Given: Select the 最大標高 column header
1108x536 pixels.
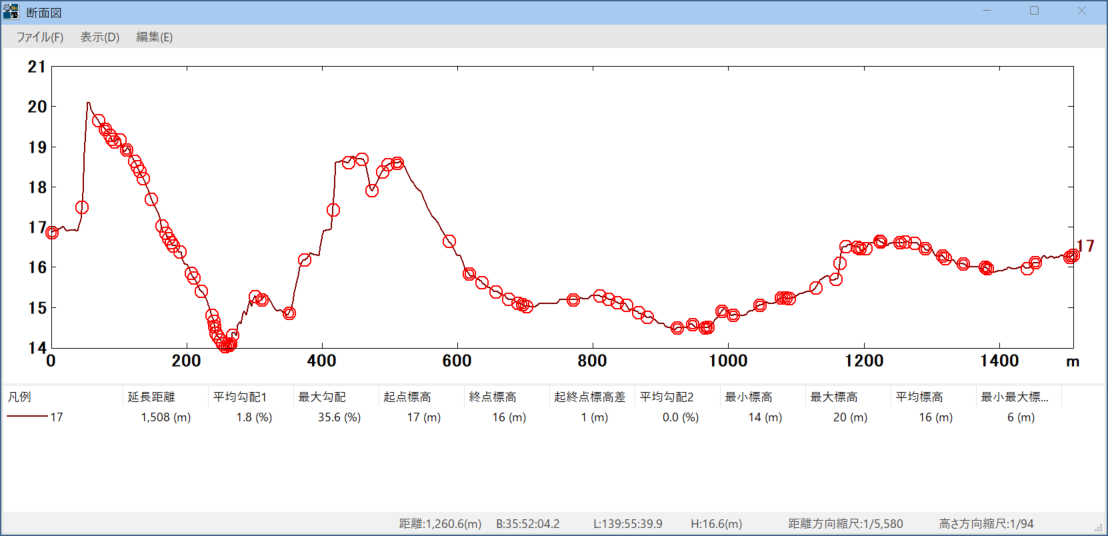Looking at the screenshot, I should 847,397.
